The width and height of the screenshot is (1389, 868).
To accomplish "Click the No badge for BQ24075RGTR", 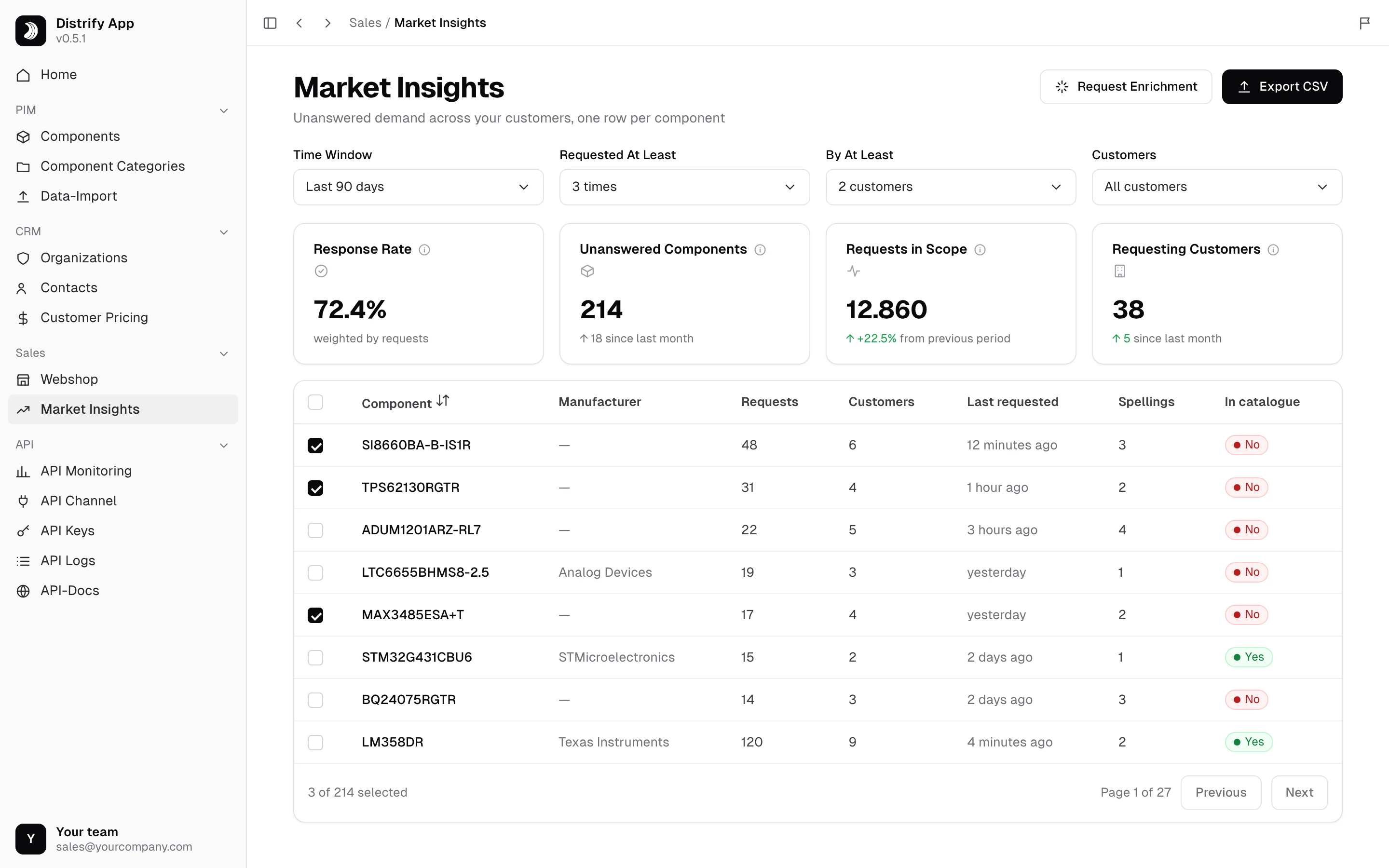I will point(1246,700).
